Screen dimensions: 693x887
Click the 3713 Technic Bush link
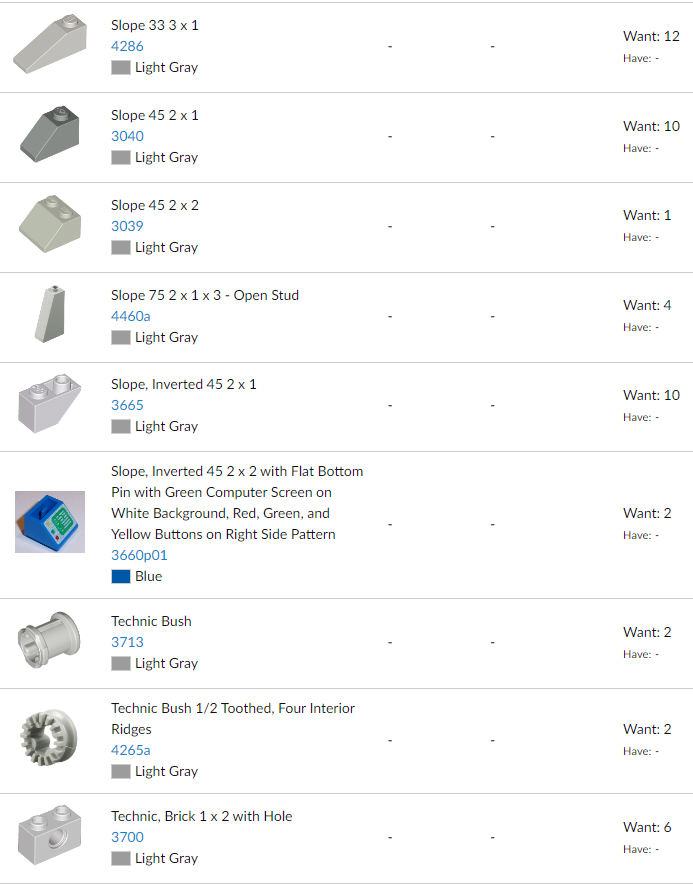pos(127,642)
